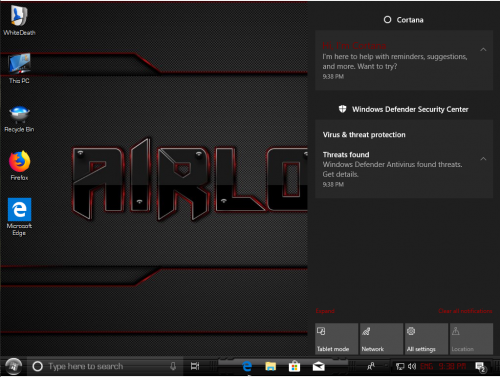Open the Start menu button
Image resolution: width=500 pixels, height=377 pixels.
pos(13,366)
